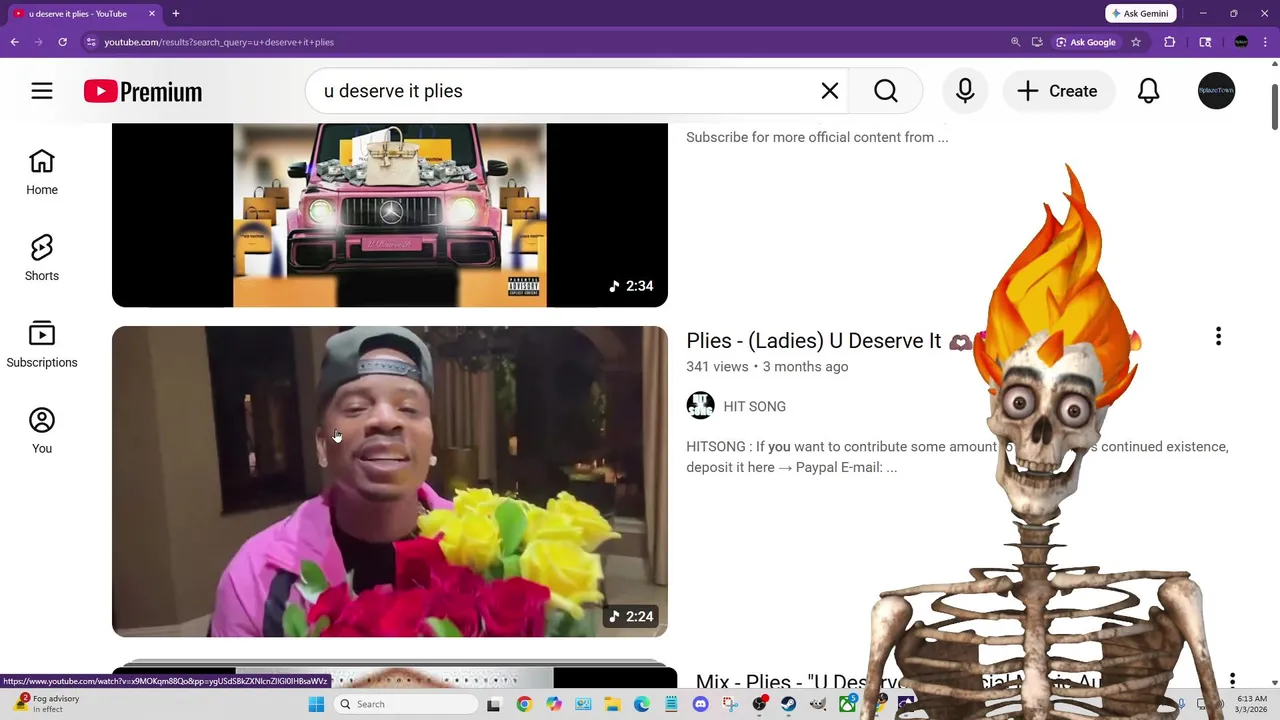Click the install app icon in address bar
The width and height of the screenshot is (1280, 720).
(1037, 42)
